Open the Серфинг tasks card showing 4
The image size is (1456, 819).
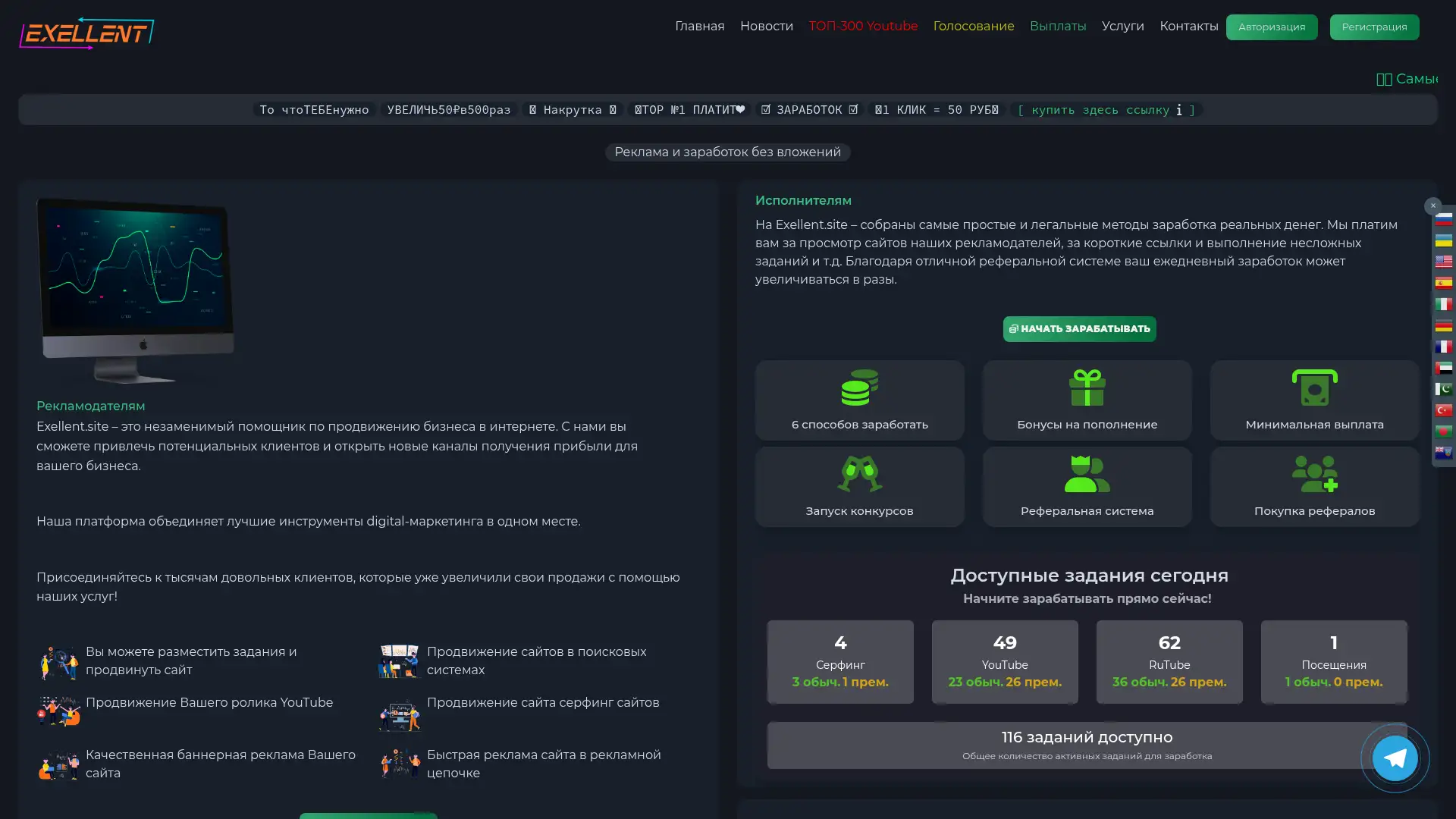840,662
